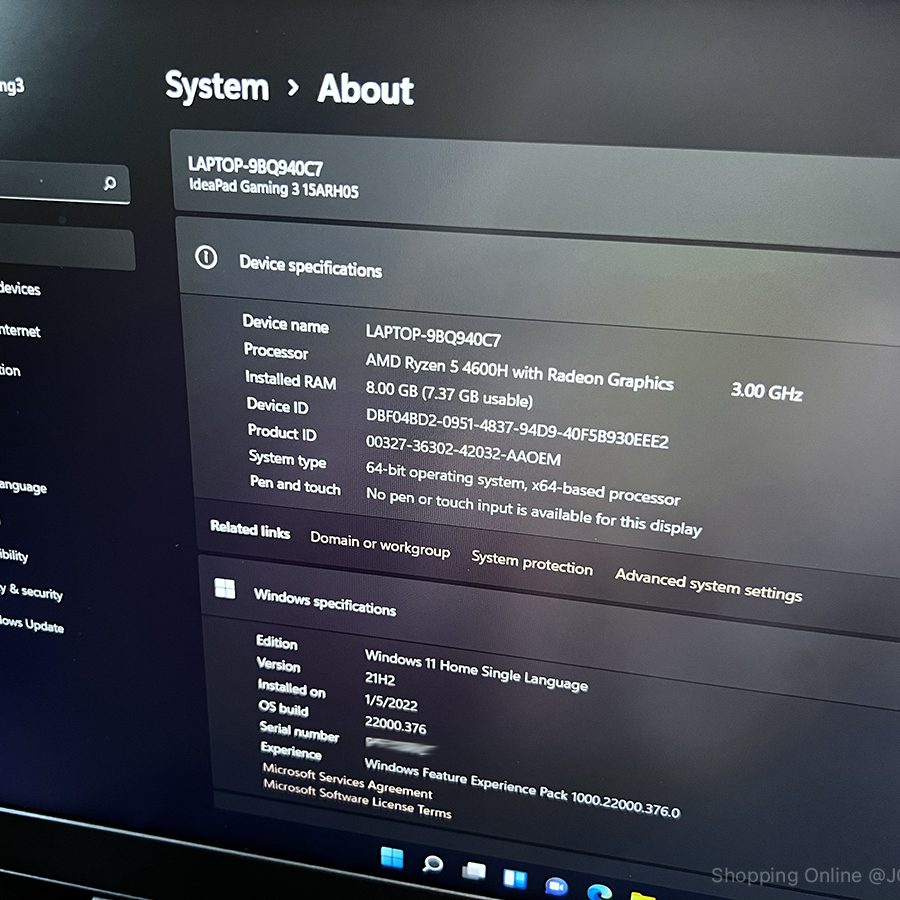Click the AMD Ryzen 5 4600H processor text

click(x=519, y=372)
